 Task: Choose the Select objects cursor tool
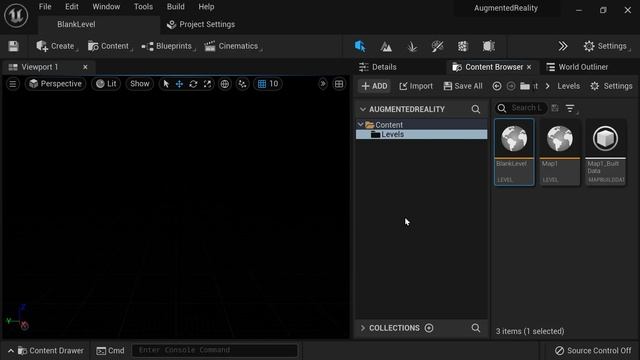[166, 84]
